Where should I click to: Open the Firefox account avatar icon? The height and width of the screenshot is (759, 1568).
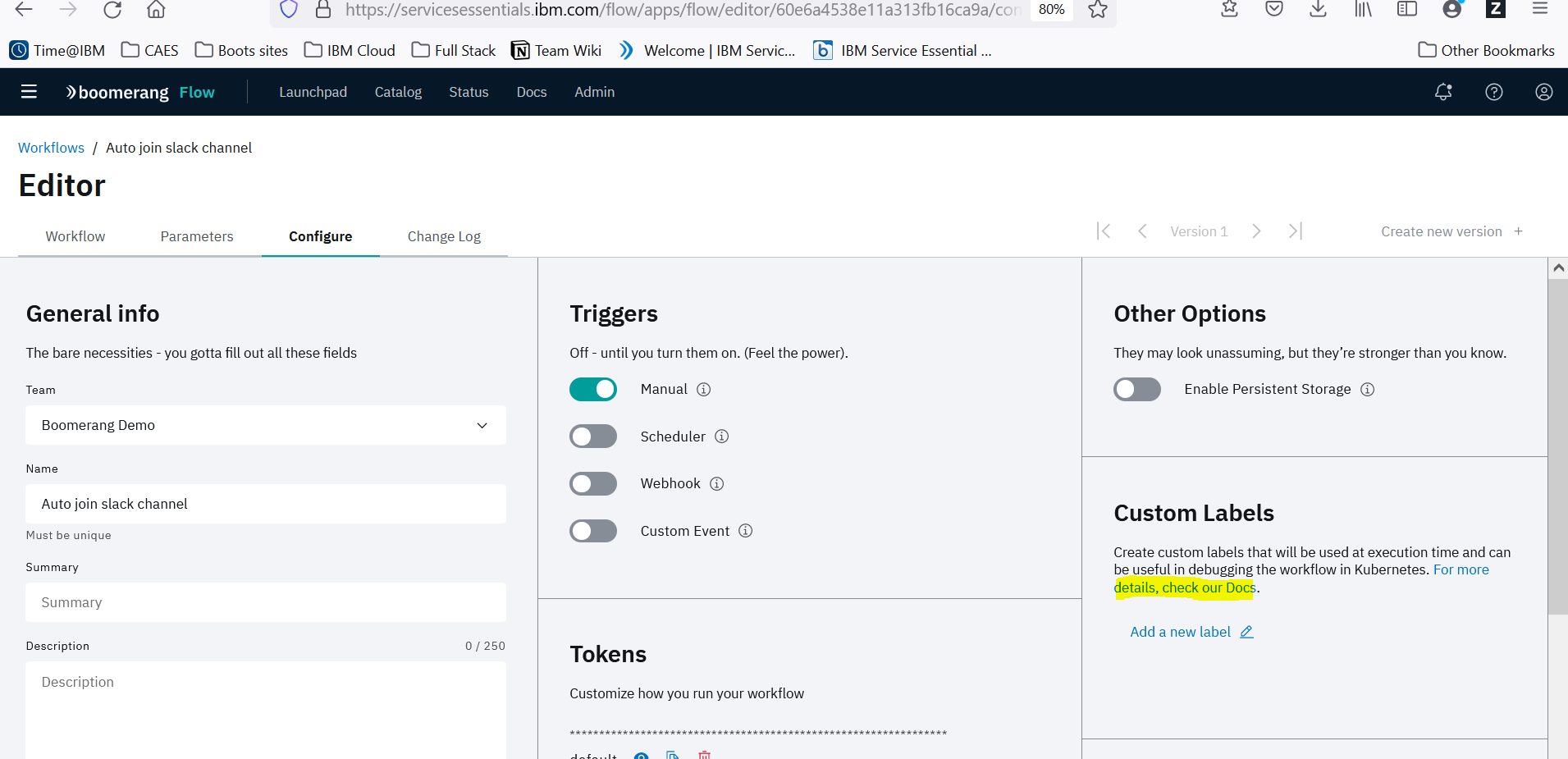pyautogui.click(x=1452, y=9)
